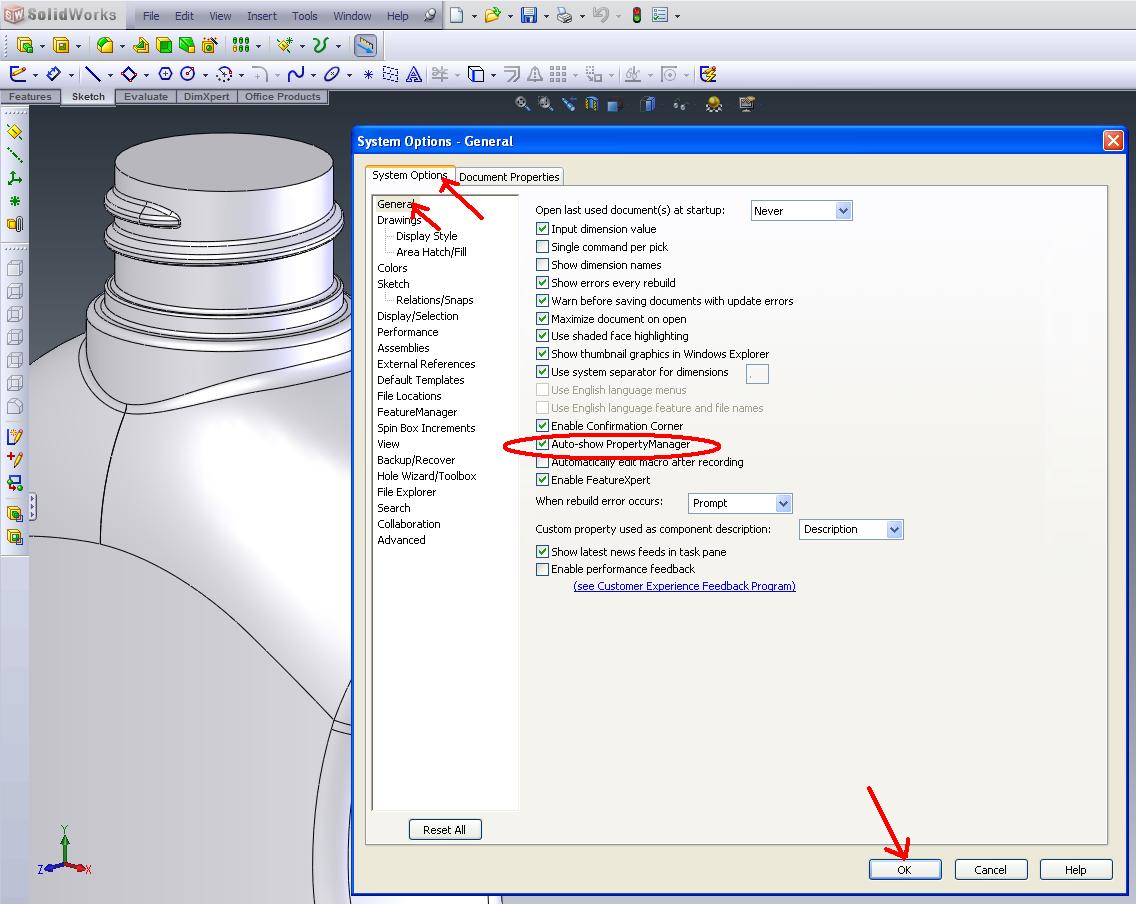Switch to the Document Properties tab
Image resolution: width=1136 pixels, height=904 pixels.
[509, 176]
